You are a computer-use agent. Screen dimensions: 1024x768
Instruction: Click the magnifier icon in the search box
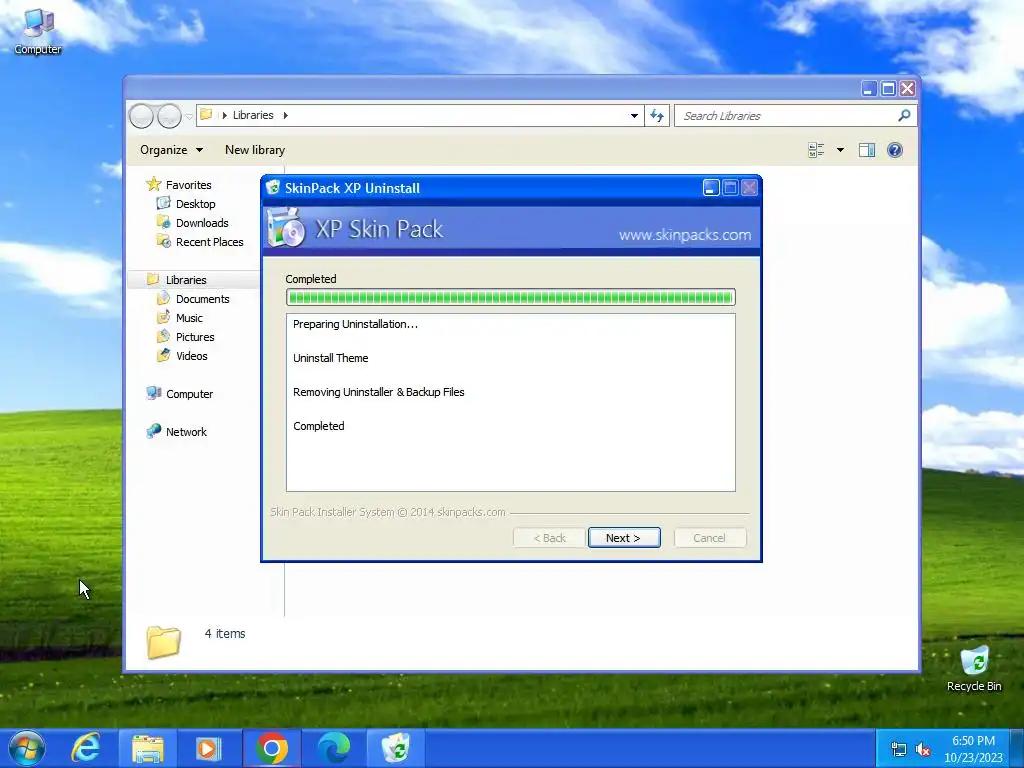coord(904,116)
